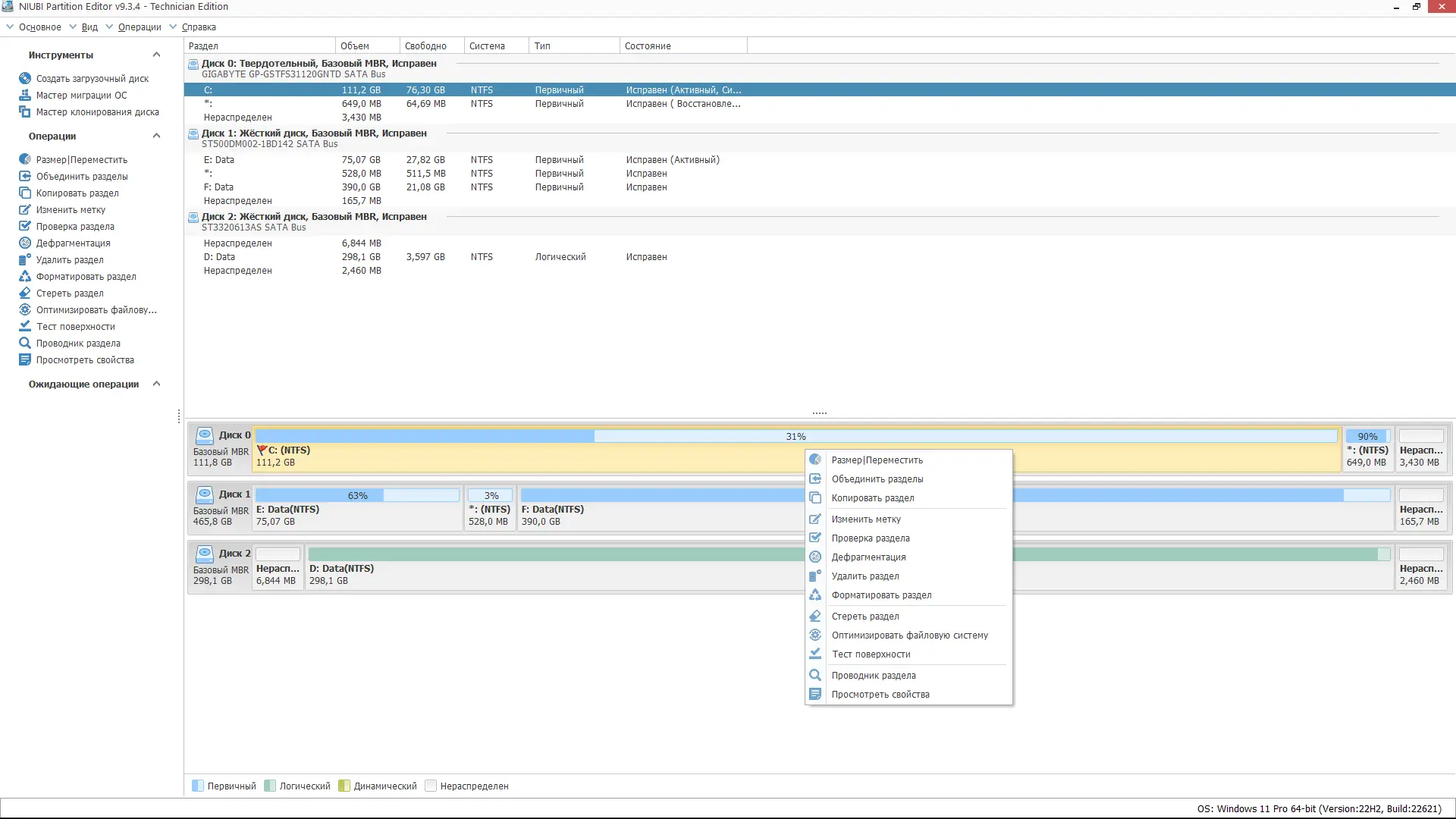Choose Объединить разделы from context menu

[x=877, y=479]
